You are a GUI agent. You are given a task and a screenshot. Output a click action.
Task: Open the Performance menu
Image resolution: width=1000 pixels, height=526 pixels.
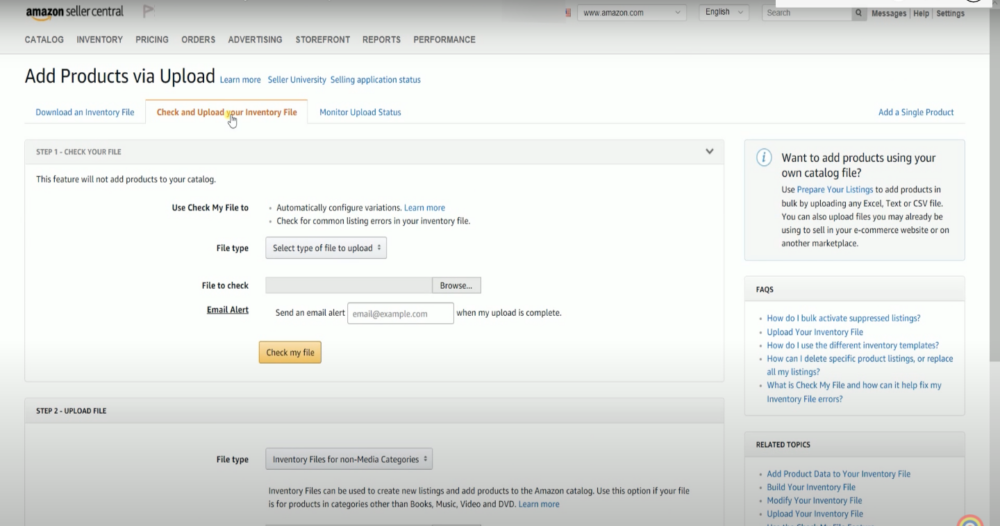pyautogui.click(x=445, y=40)
